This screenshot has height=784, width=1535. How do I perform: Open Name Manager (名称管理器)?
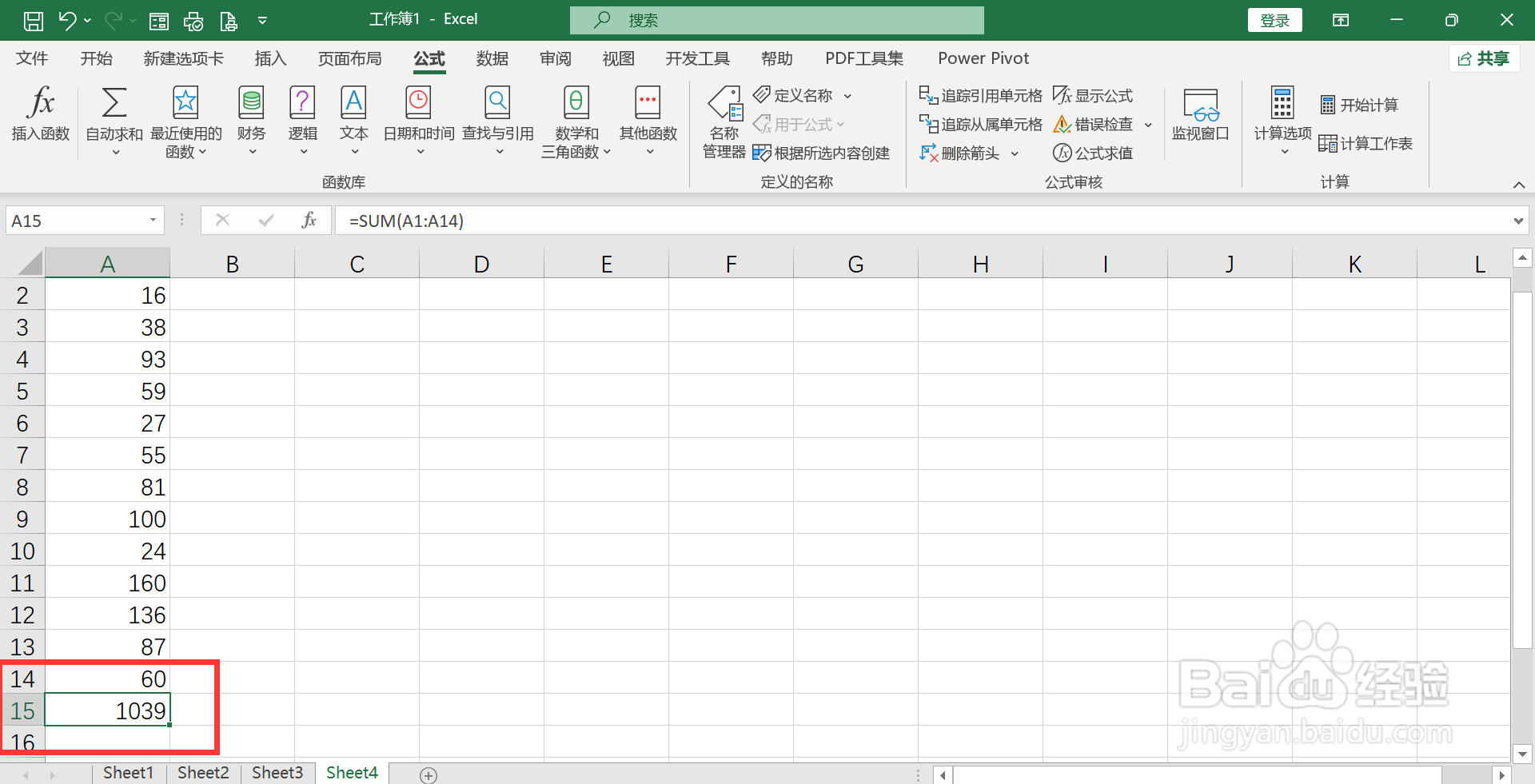724,122
